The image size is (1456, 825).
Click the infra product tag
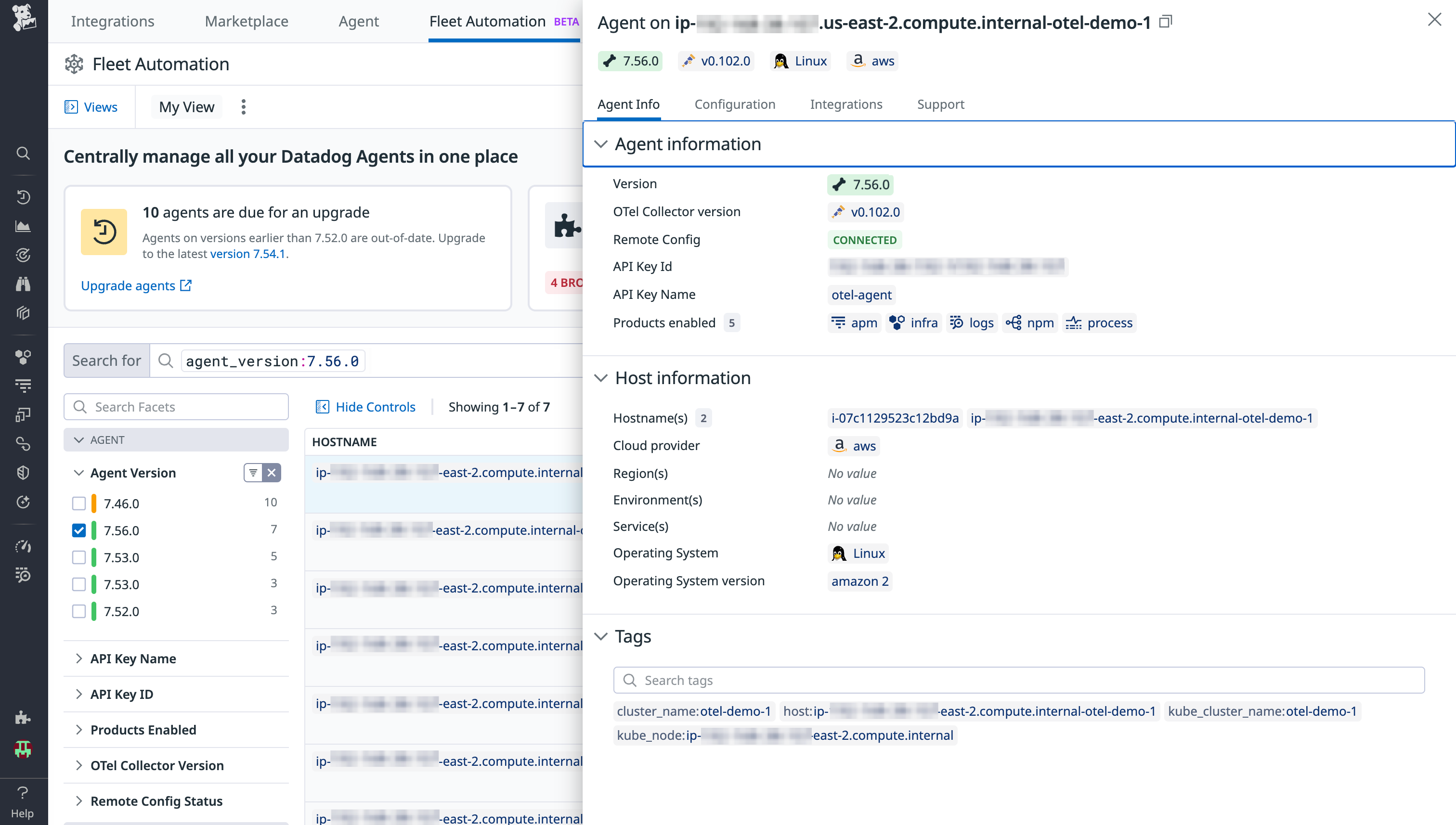coord(914,323)
